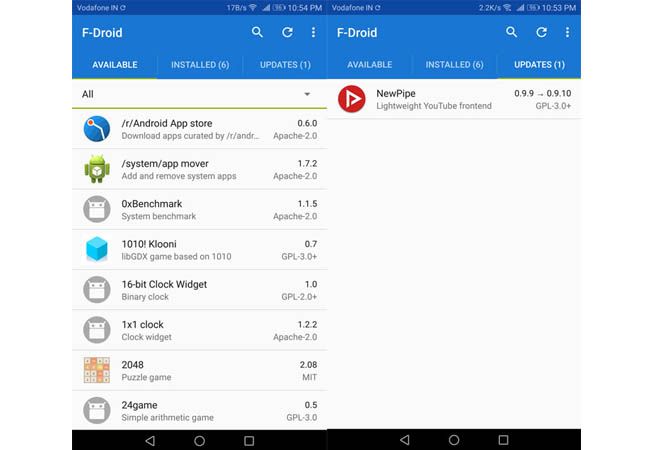Tap the Back navigation button on the left phone
Image resolution: width=650 pixels, height=450 pixels.
[150, 440]
